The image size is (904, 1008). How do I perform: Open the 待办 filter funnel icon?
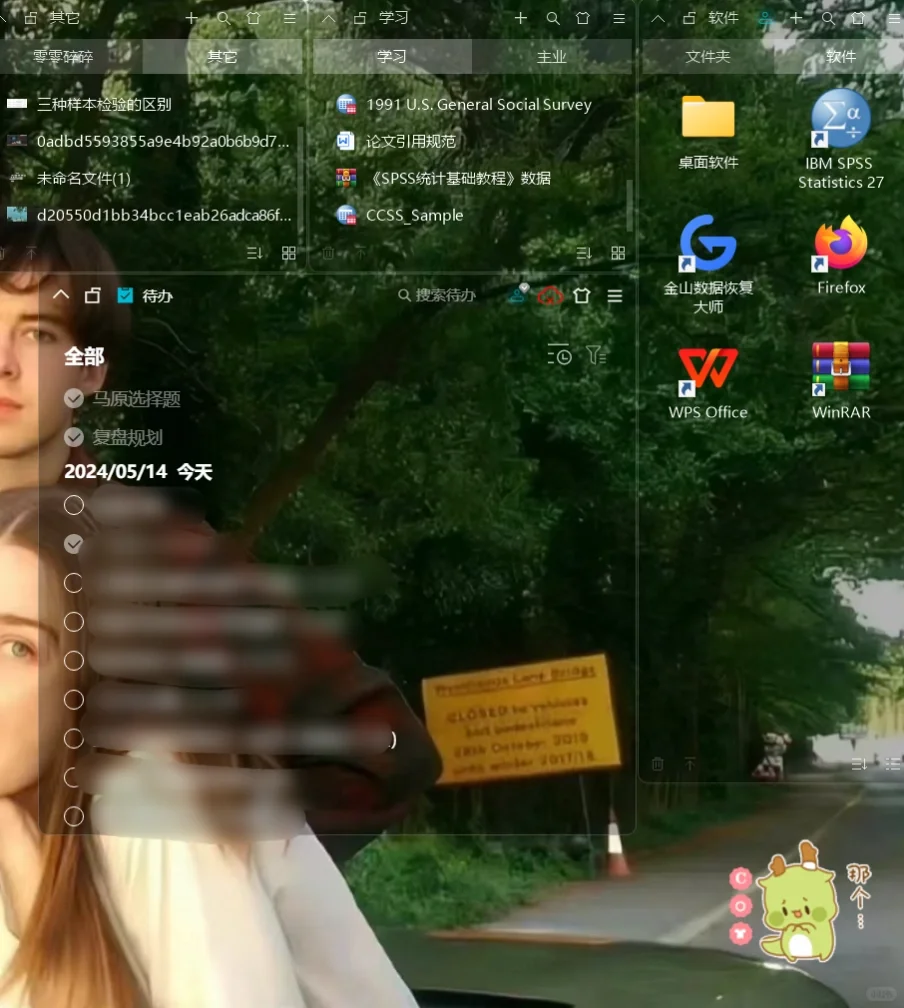[596, 355]
